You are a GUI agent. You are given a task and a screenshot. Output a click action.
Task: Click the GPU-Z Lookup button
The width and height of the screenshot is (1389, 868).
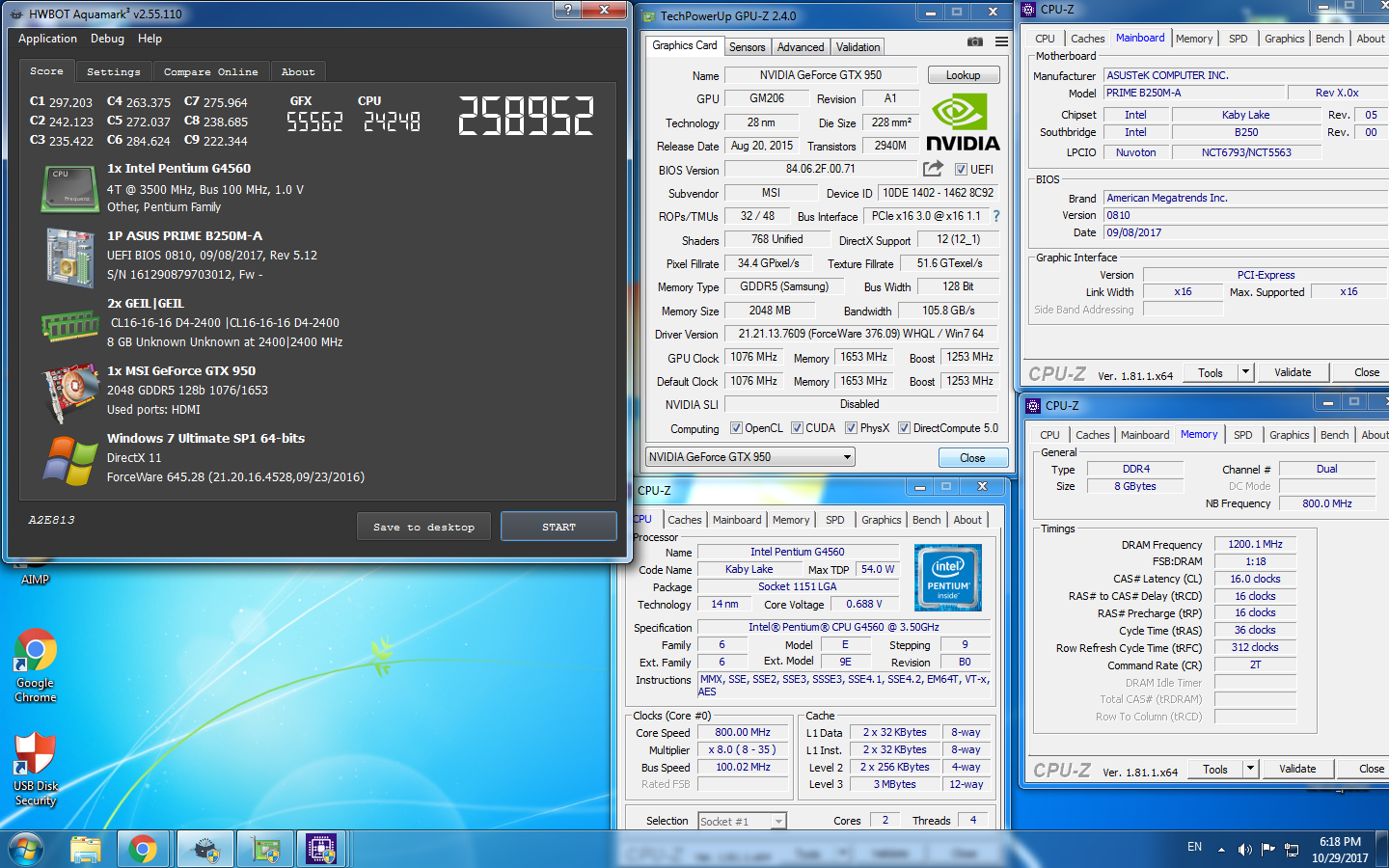pyautogui.click(x=963, y=75)
